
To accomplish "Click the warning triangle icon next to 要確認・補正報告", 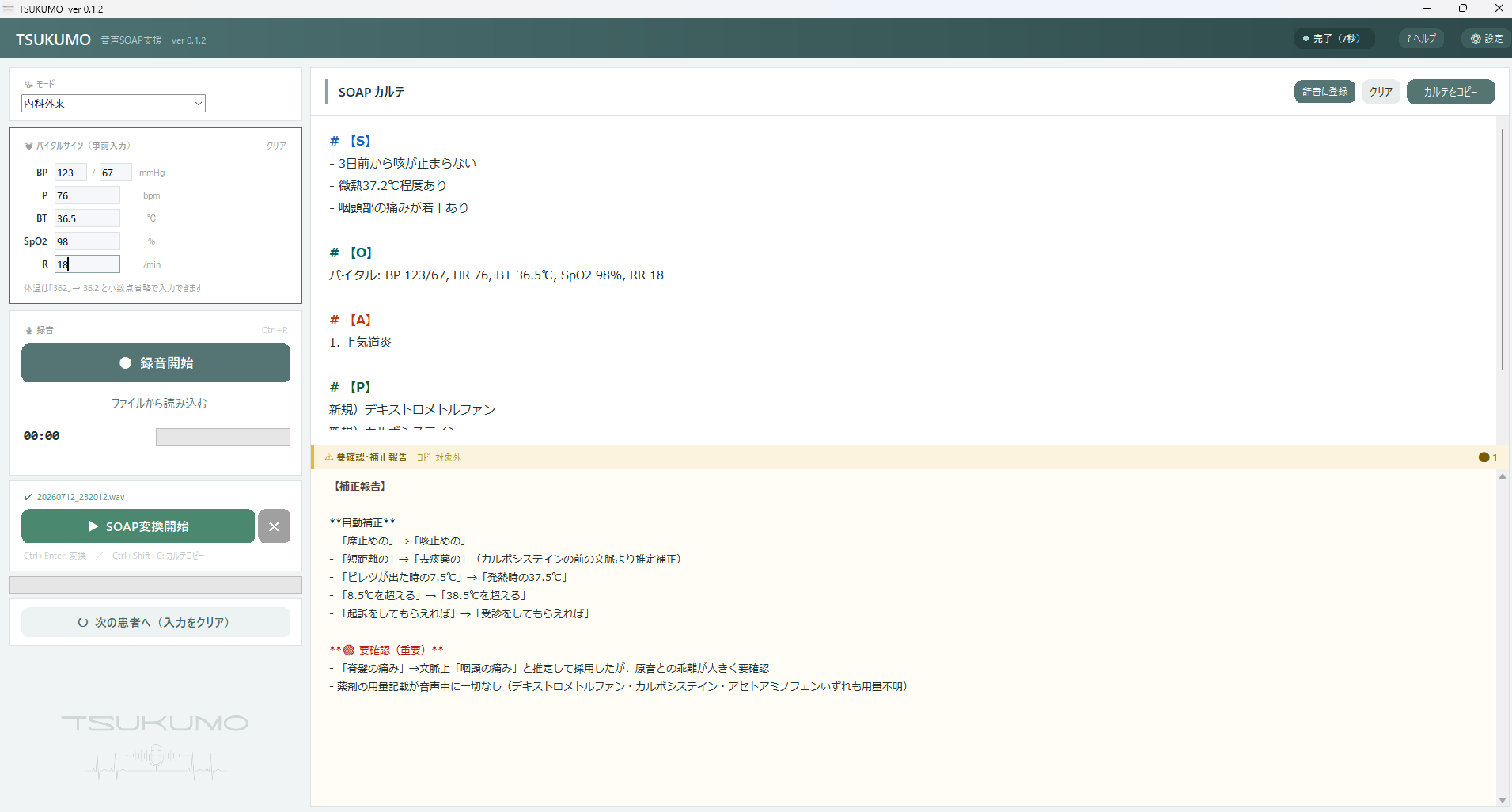I will 329,457.
